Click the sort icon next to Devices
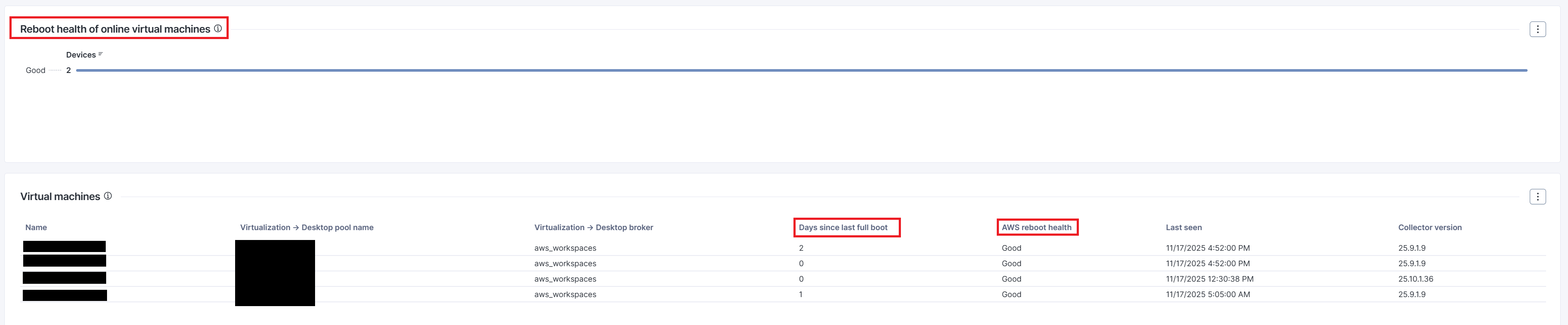Viewport: 1568px width, 325px height. [101, 55]
